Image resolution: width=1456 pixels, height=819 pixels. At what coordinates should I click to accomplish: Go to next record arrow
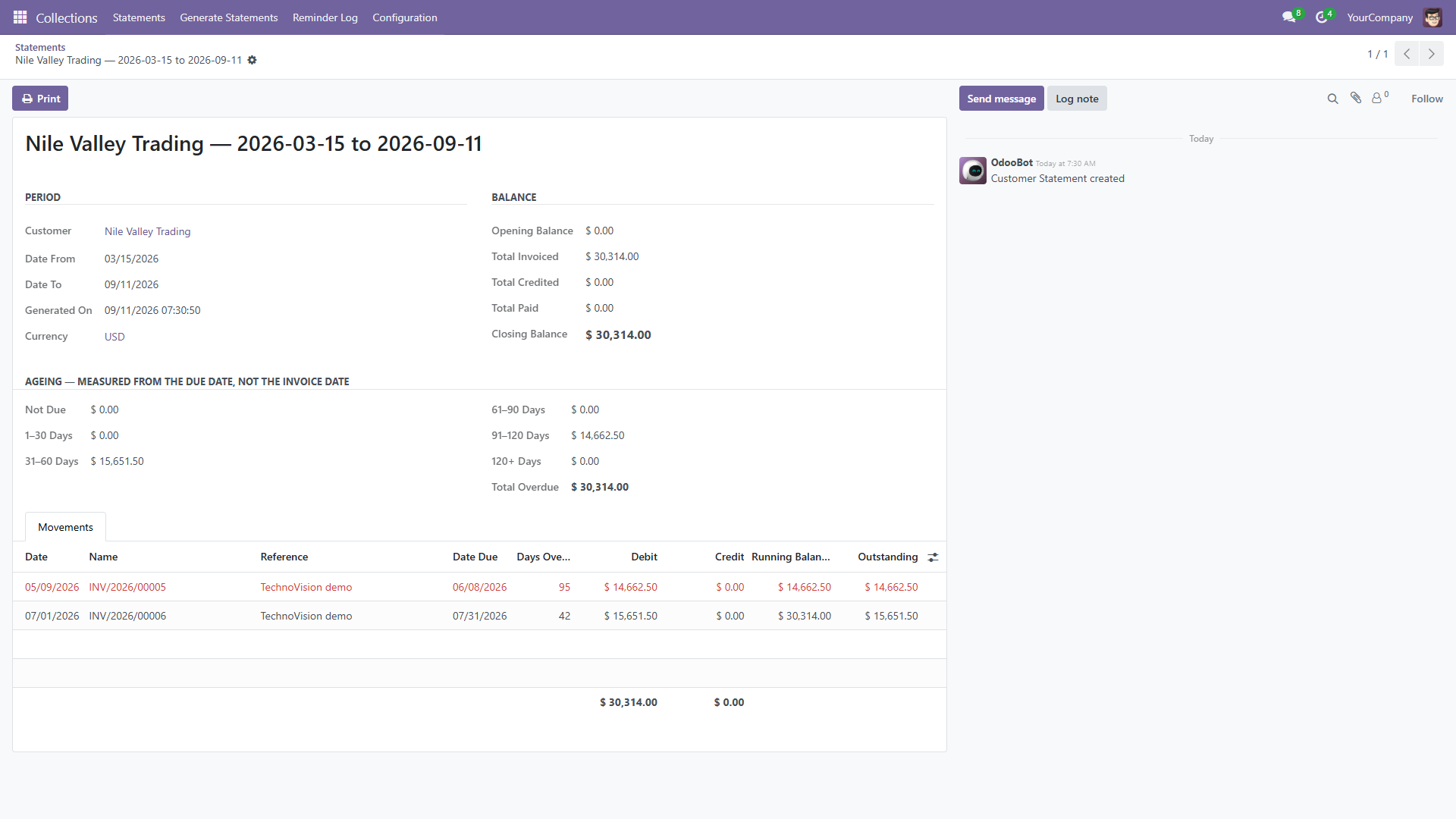point(1432,54)
